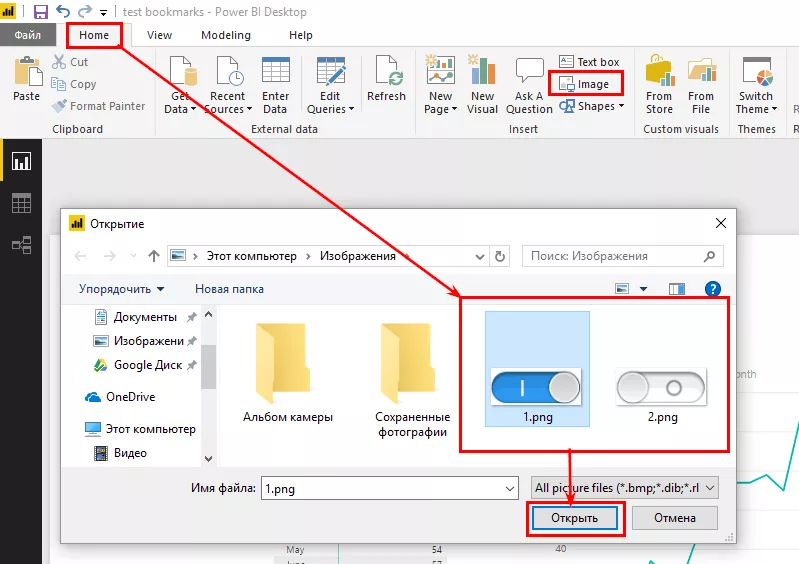Click the dialog Back arrow
799x564 pixels.
81,256
